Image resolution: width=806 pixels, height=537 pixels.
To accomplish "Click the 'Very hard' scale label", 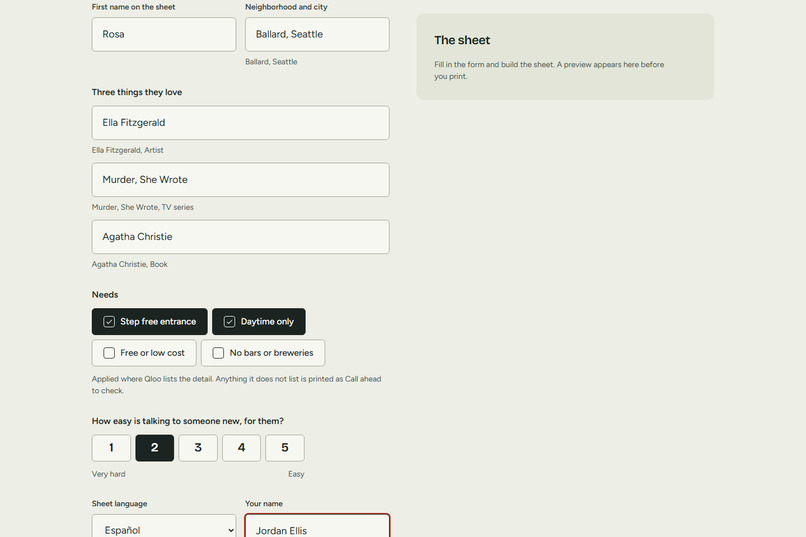I will (x=108, y=474).
